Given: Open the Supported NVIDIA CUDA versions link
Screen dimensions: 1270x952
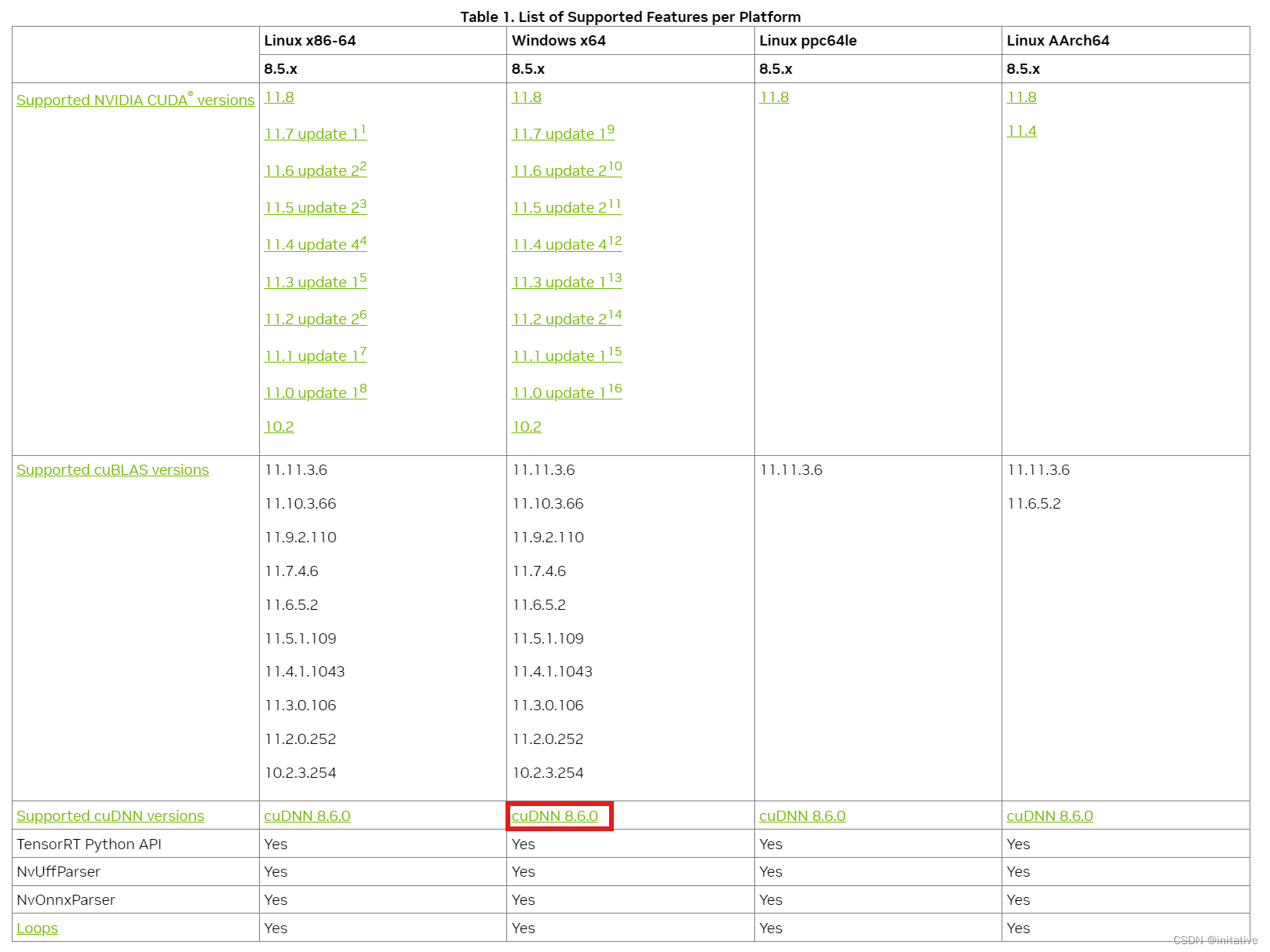Looking at the screenshot, I should [135, 100].
